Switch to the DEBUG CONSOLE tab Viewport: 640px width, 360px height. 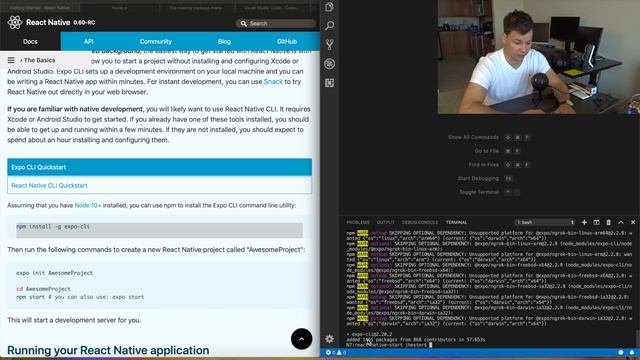(x=420, y=222)
